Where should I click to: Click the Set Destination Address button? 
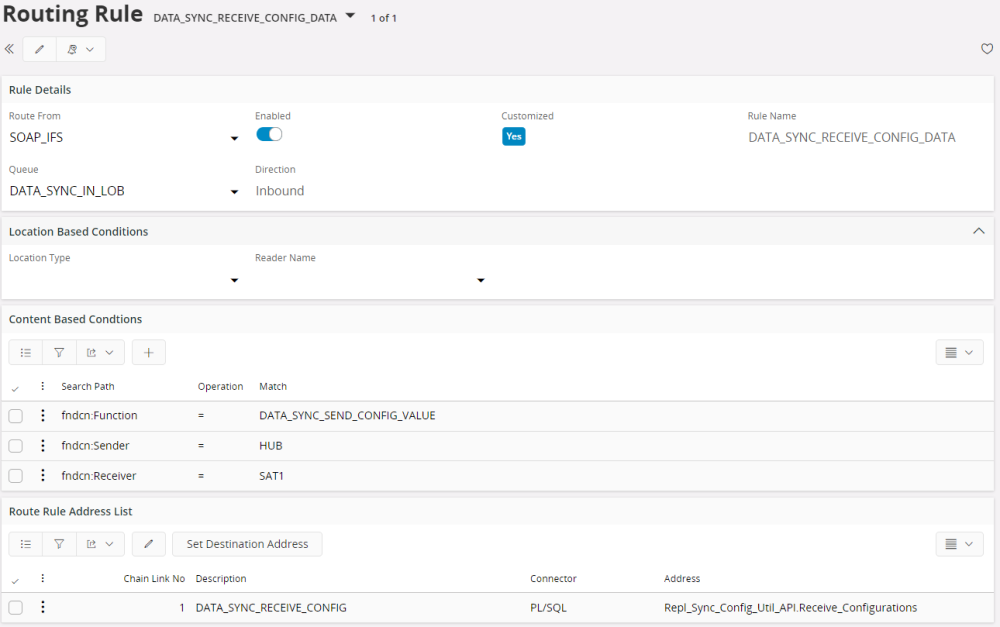click(x=247, y=544)
